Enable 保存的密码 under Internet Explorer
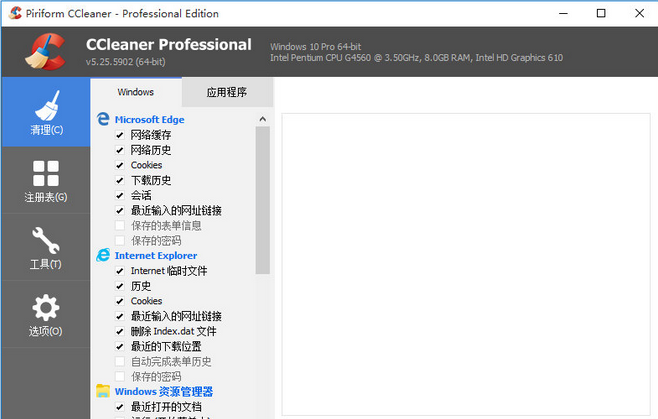The width and height of the screenshot is (658, 419). 120,377
